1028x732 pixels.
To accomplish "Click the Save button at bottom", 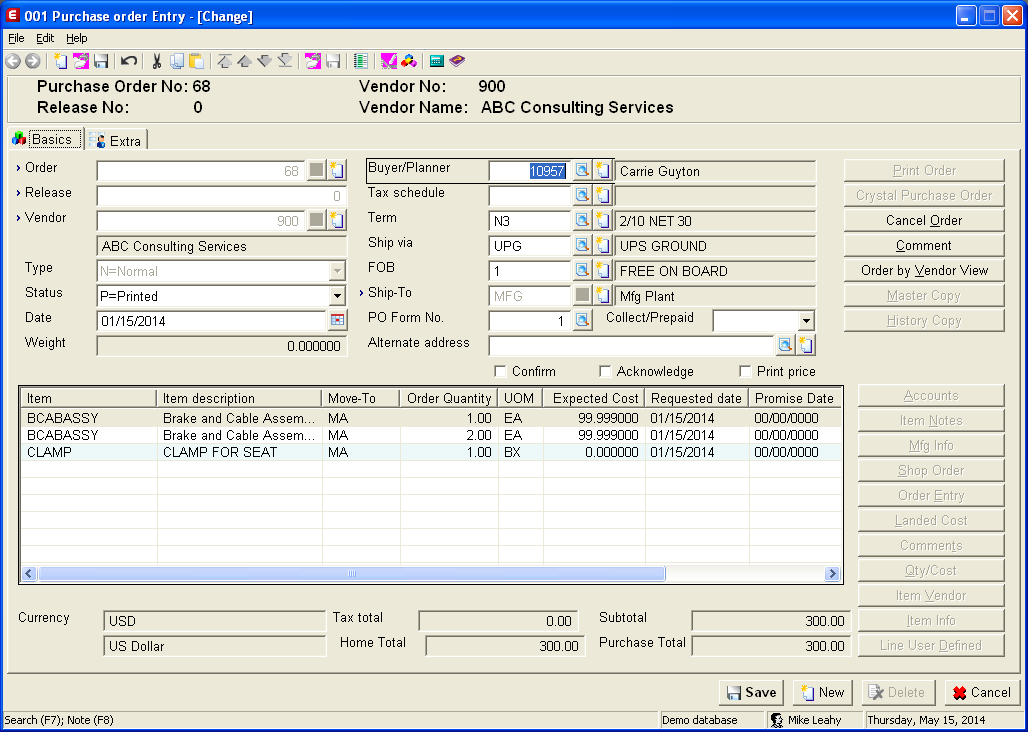I will [751, 693].
